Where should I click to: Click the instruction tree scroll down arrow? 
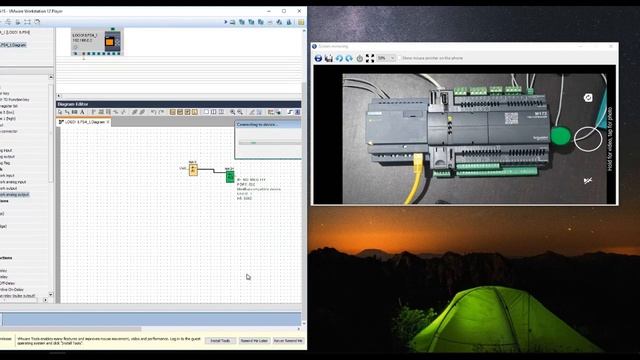51,294
